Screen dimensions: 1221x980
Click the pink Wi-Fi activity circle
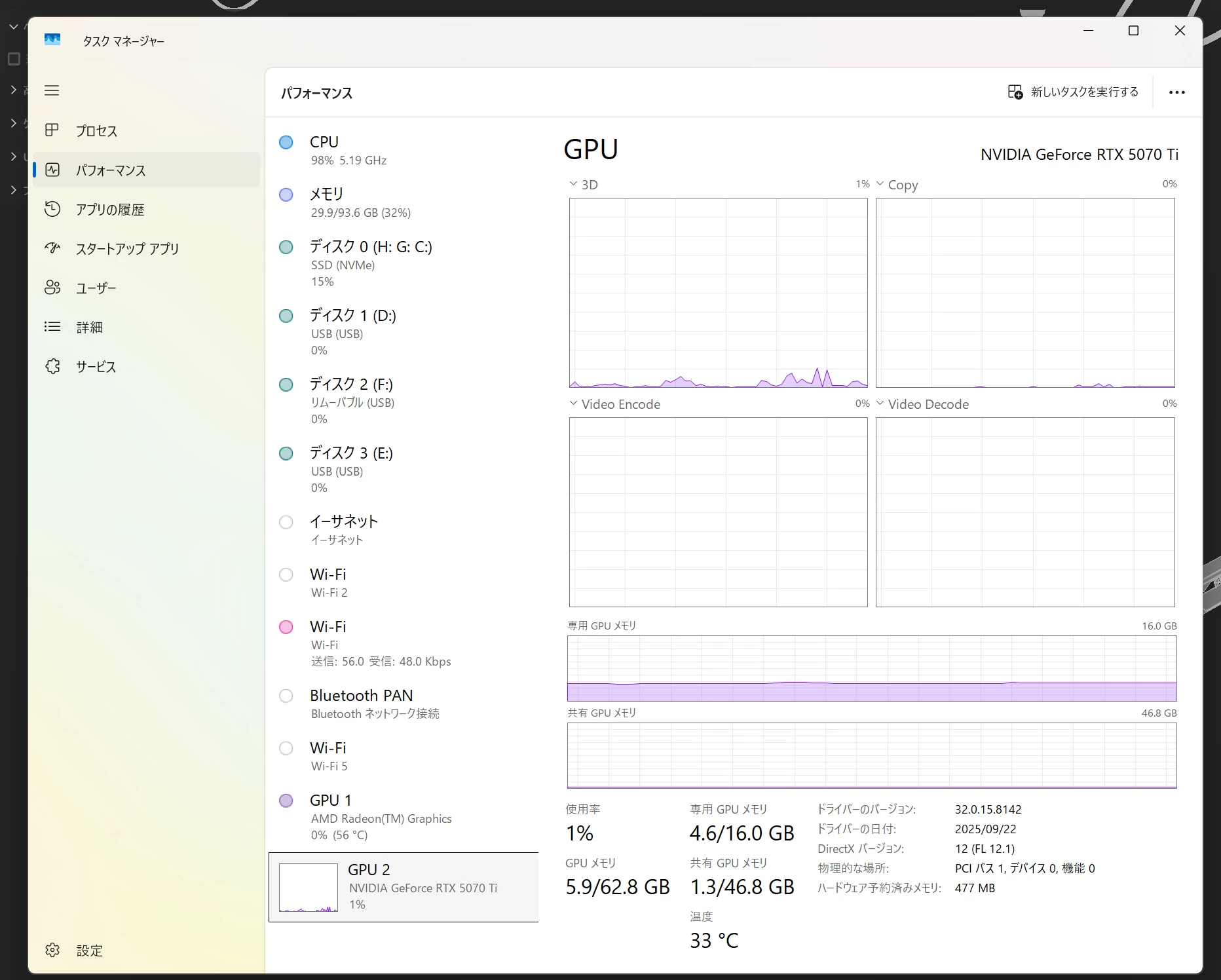[286, 627]
